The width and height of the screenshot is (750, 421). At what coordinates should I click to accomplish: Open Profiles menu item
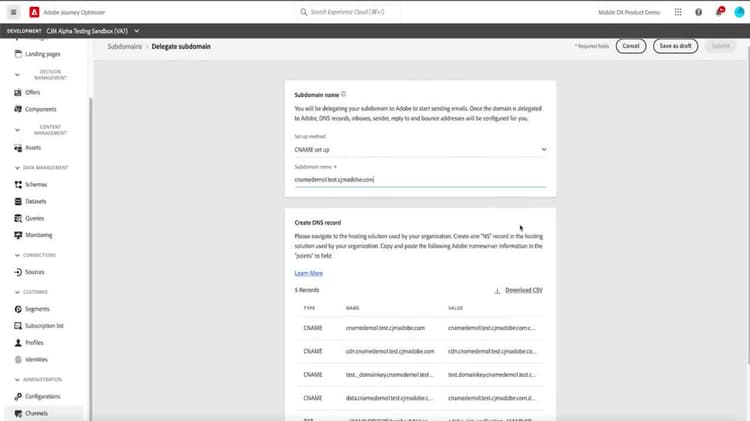coord(34,343)
